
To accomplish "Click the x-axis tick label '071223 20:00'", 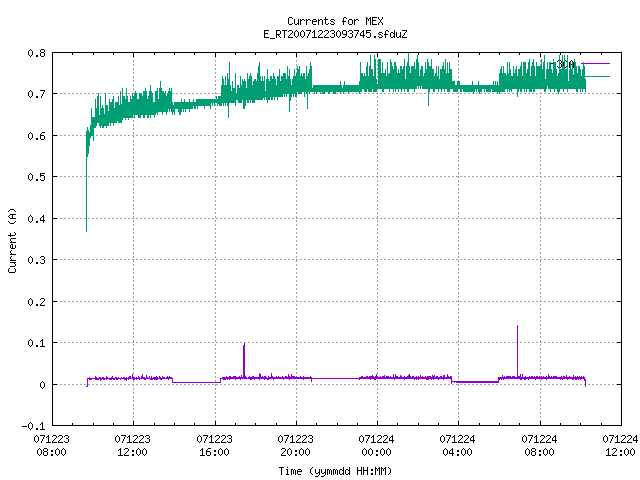I will click(296, 446).
